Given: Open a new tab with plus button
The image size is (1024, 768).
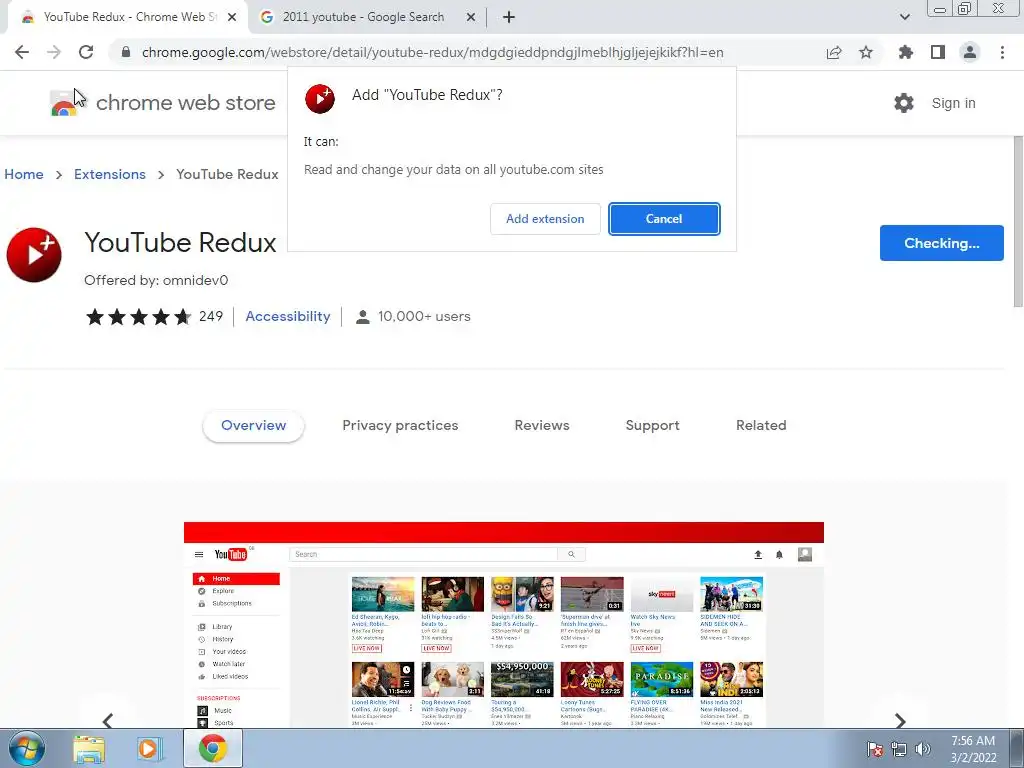Looking at the screenshot, I should [509, 17].
